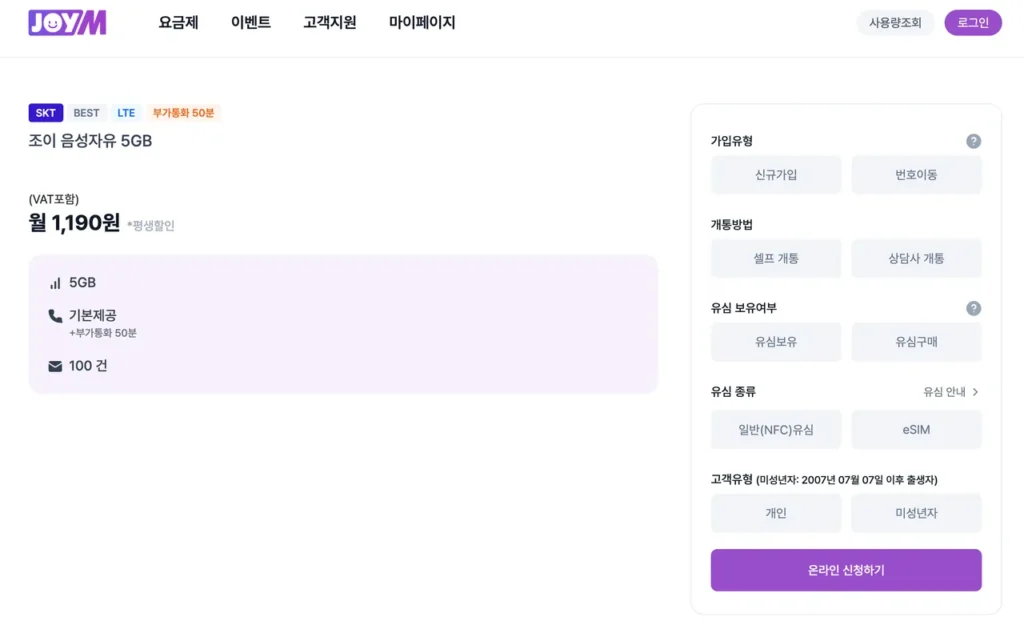1024x629 pixels.
Task: Click the 개통방법 section label
Action: tap(731, 225)
